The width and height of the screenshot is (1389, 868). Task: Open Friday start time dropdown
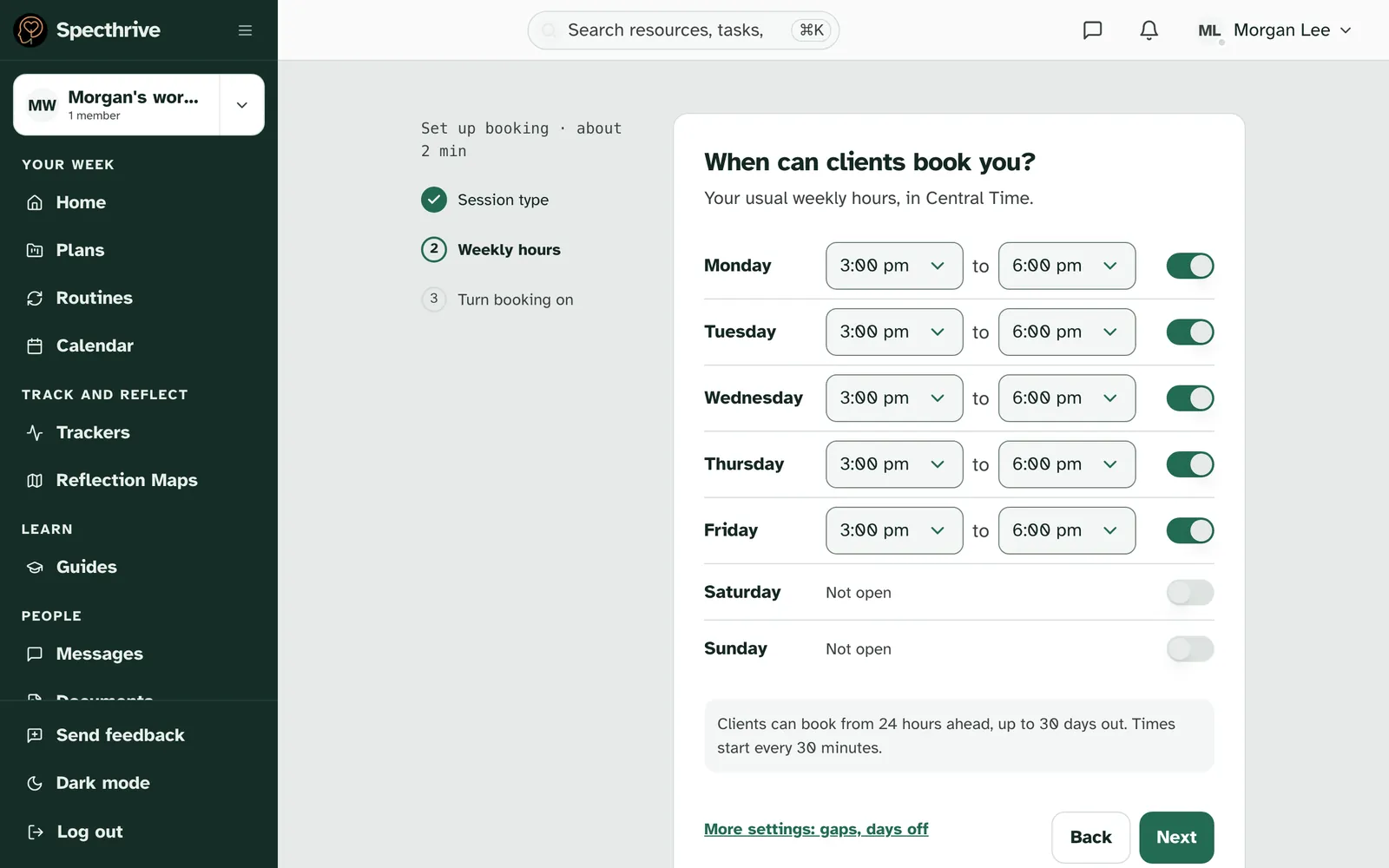(894, 529)
